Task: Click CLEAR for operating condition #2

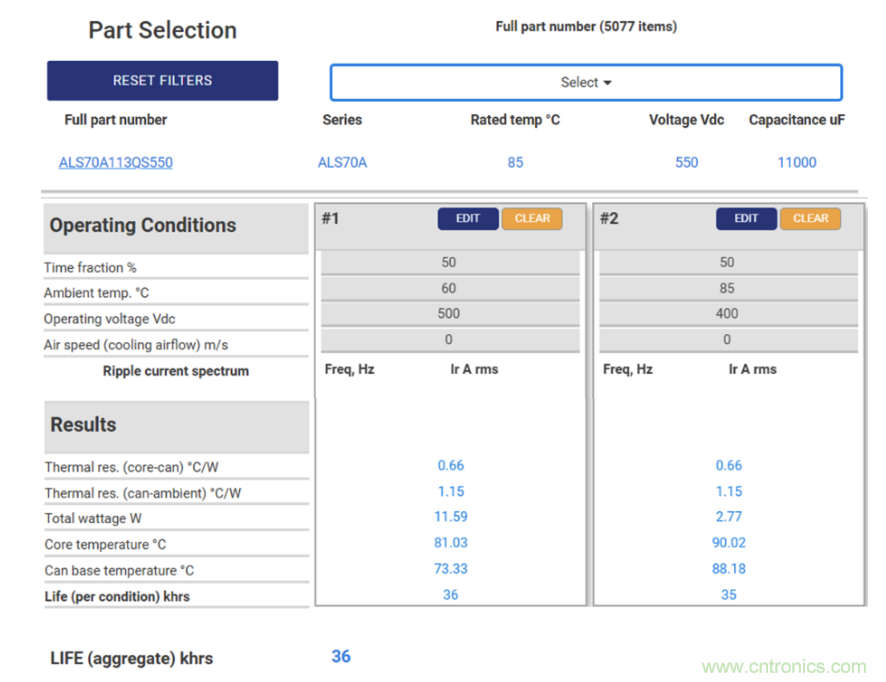Action: [810, 219]
